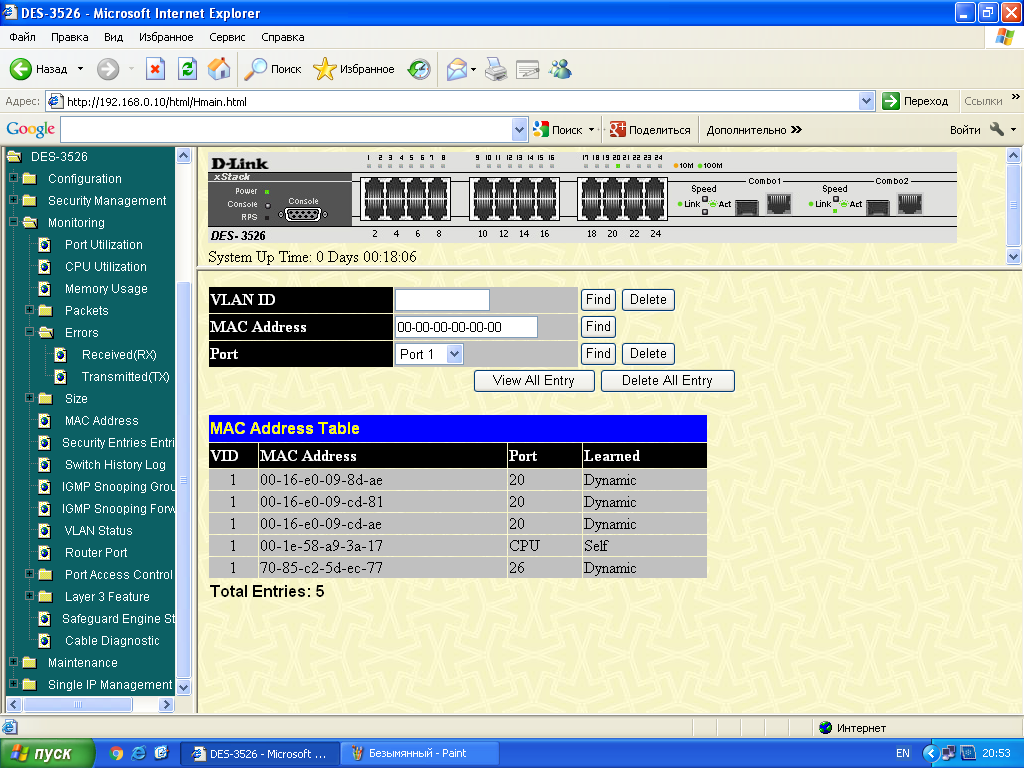
Task: Expand the Maintenance folder
Action: [x=13, y=662]
